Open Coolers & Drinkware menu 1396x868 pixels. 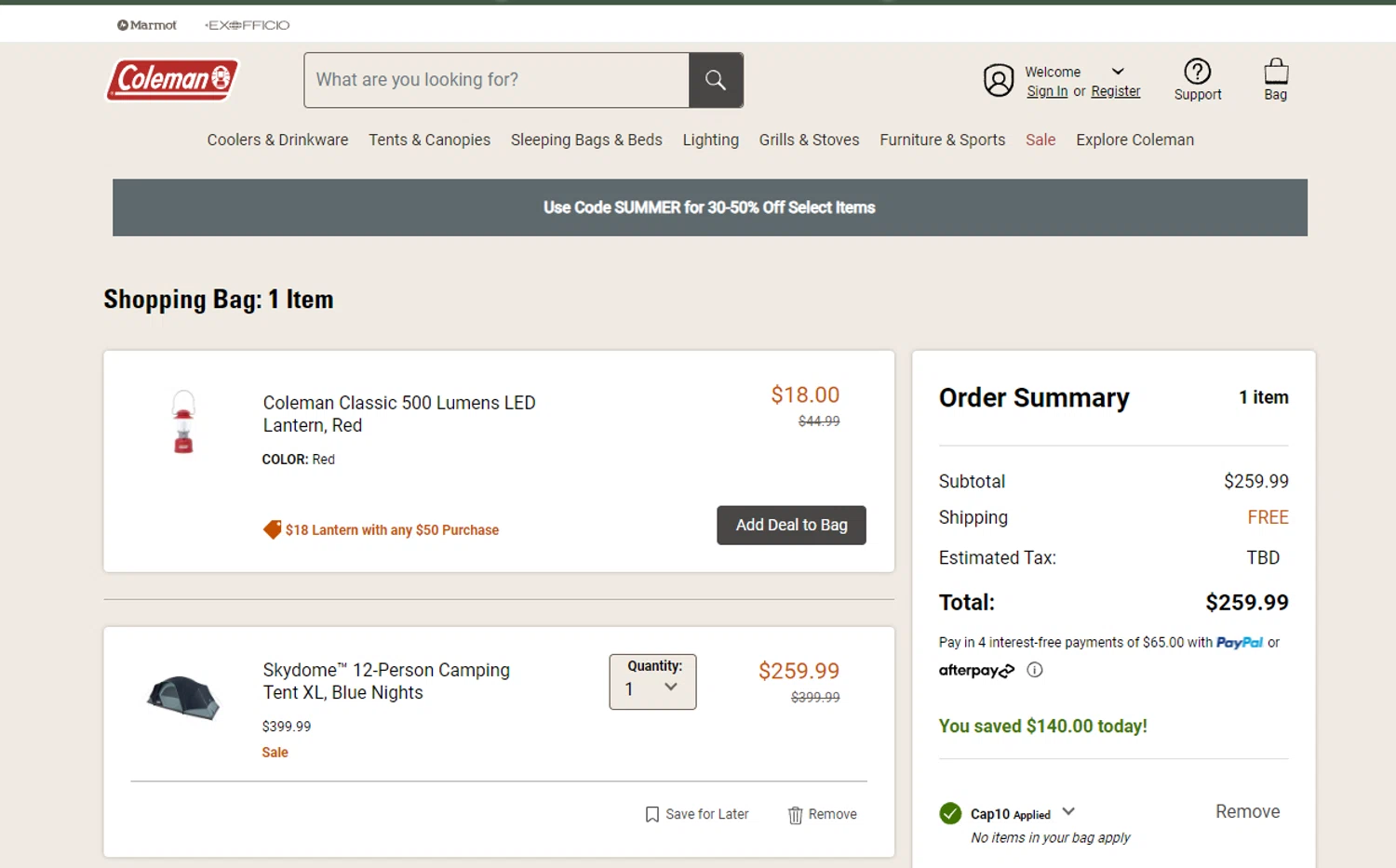pos(277,140)
